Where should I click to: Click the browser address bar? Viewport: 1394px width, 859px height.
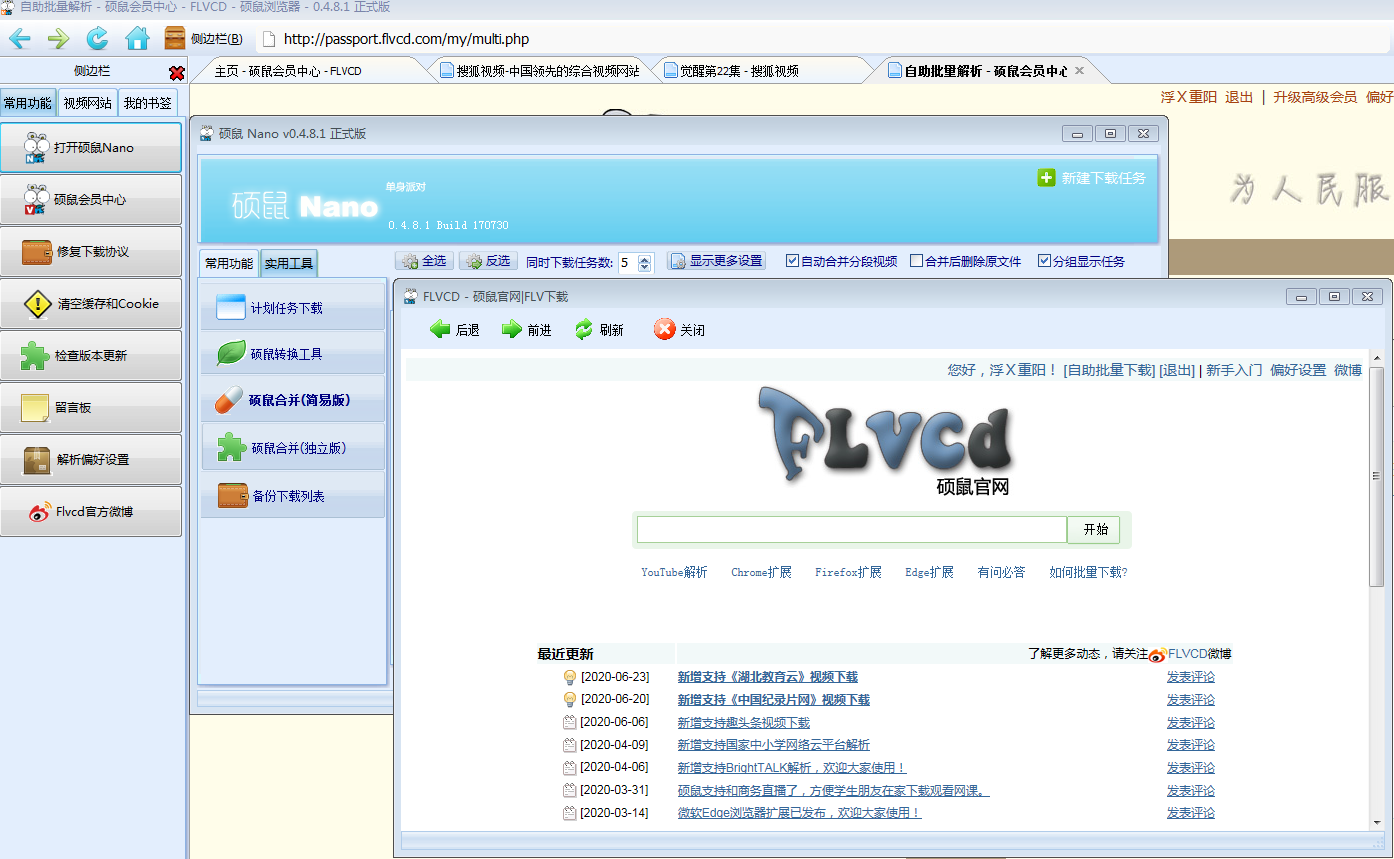click(x=825, y=39)
